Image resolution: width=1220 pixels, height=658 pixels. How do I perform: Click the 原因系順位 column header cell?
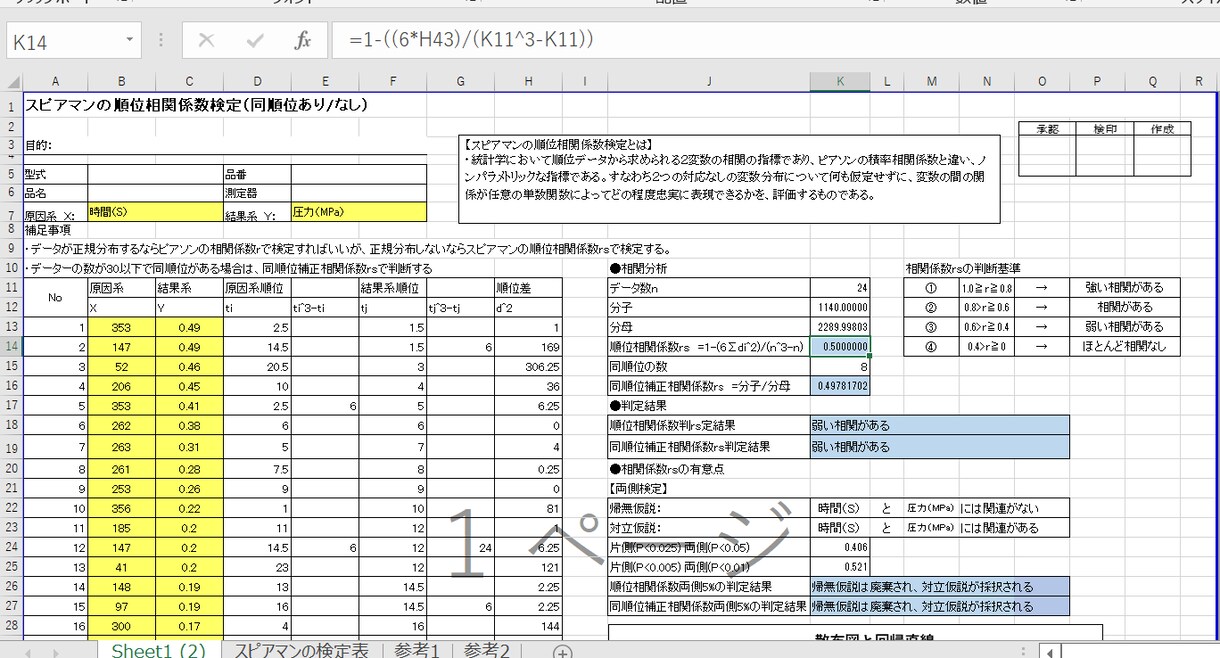256,287
